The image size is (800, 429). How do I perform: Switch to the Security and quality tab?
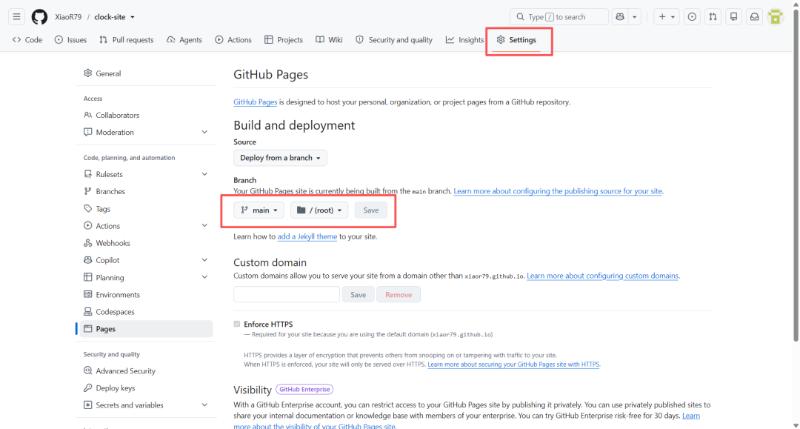tap(394, 40)
